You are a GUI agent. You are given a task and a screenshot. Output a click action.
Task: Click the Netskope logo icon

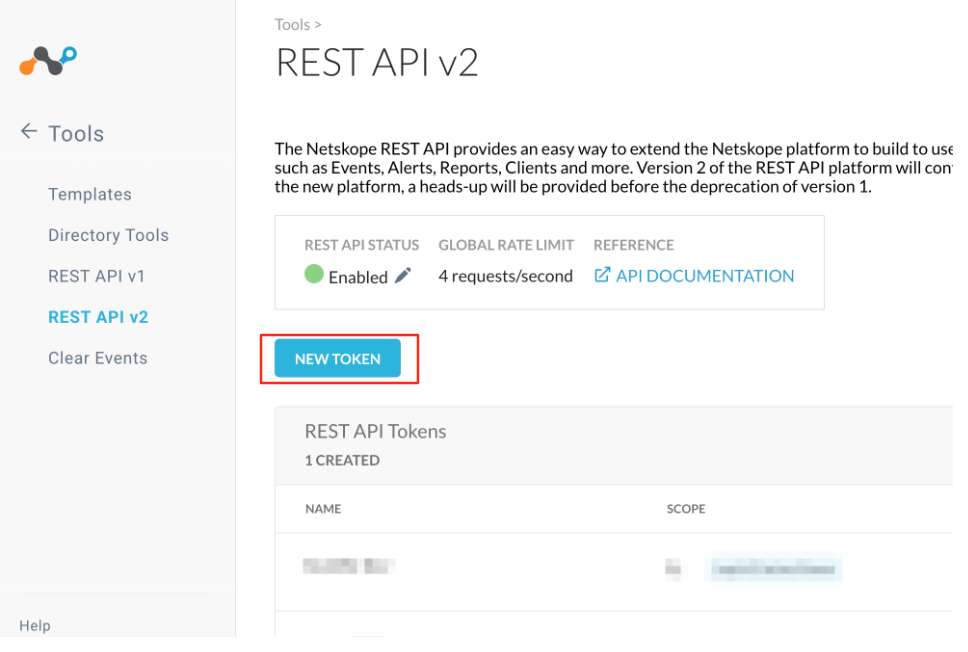click(x=48, y=61)
